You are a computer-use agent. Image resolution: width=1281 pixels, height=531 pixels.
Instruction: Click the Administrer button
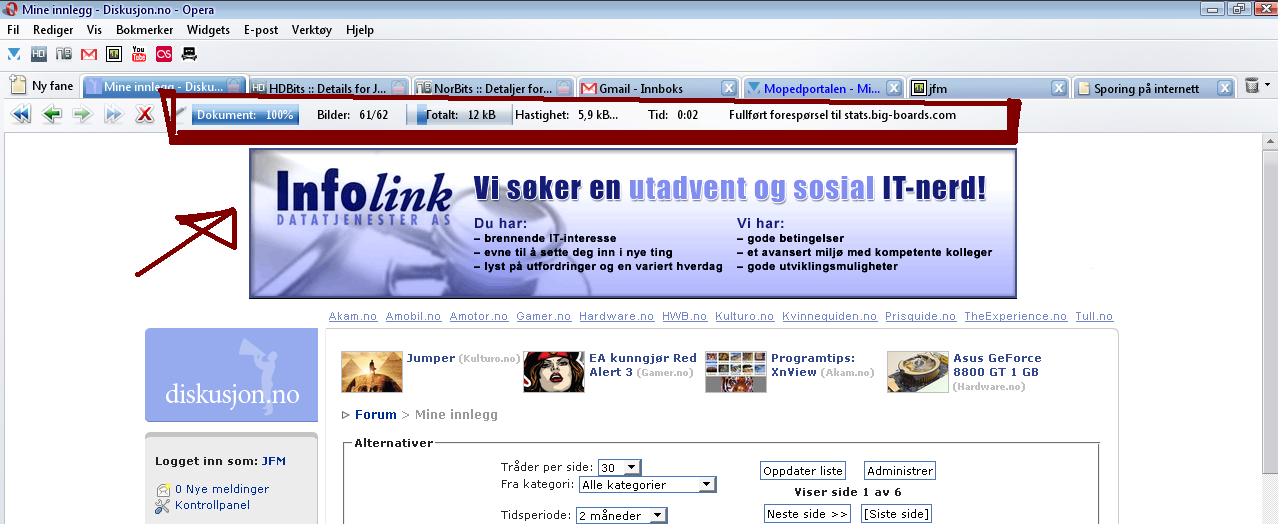point(899,471)
